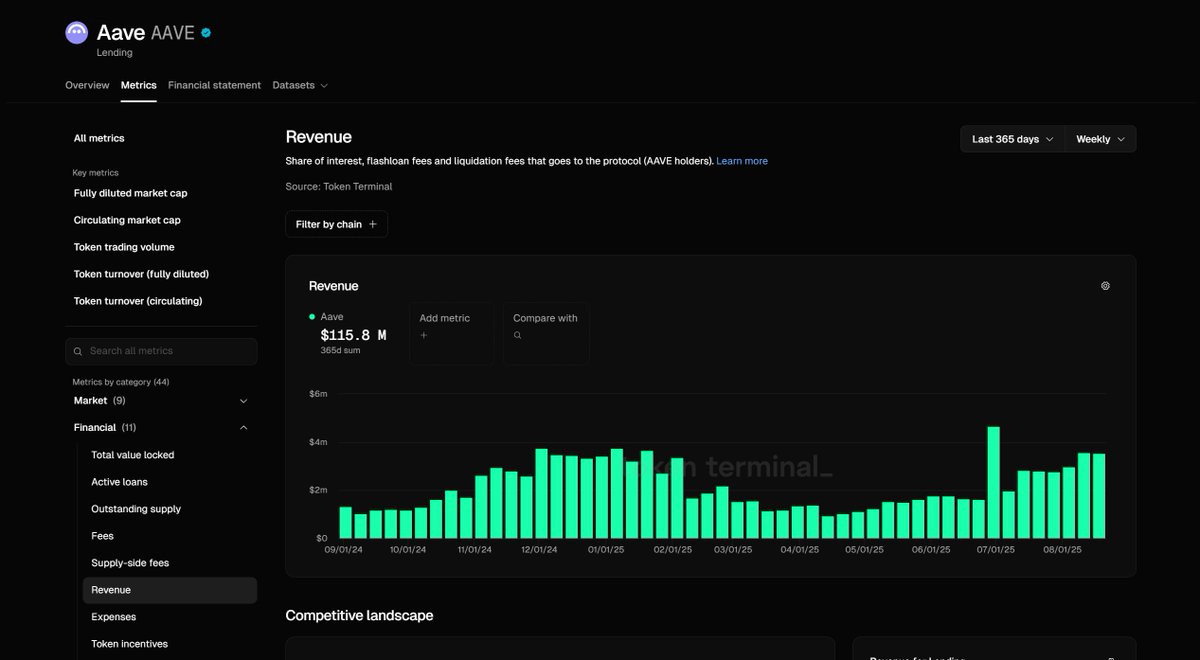1200x660 pixels.
Task: Open Token trading volume metric
Action: click(124, 247)
